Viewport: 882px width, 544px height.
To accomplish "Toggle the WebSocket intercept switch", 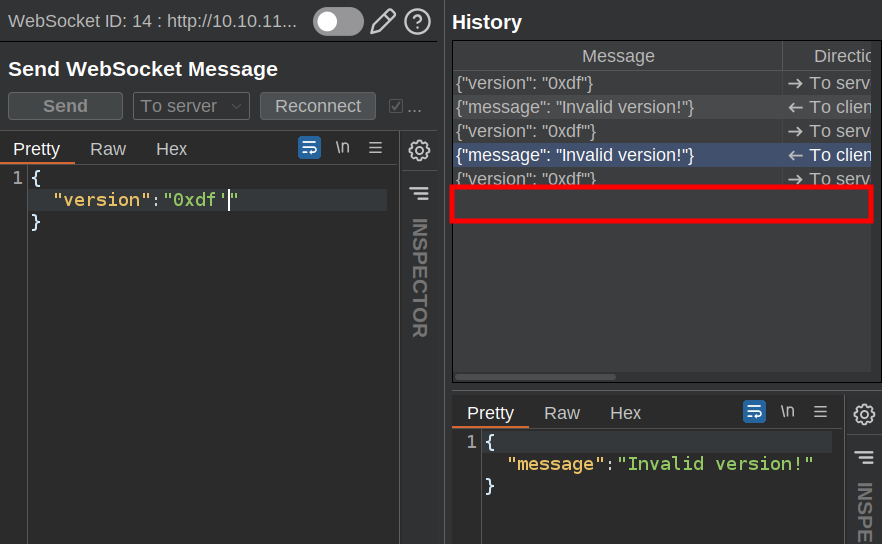I will pyautogui.click(x=338, y=21).
